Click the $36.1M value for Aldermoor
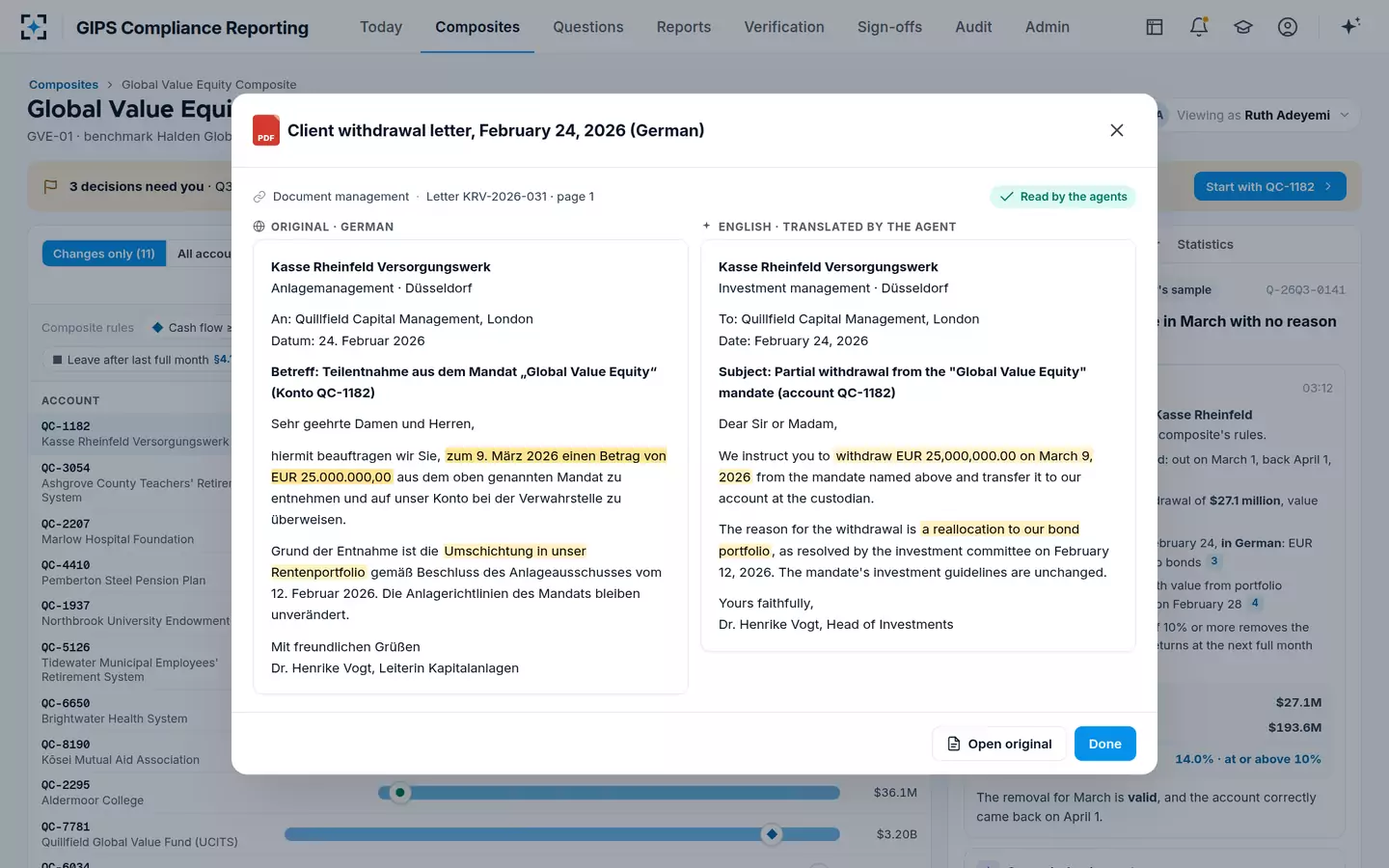The width and height of the screenshot is (1389, 868). (x=895, y=793)
